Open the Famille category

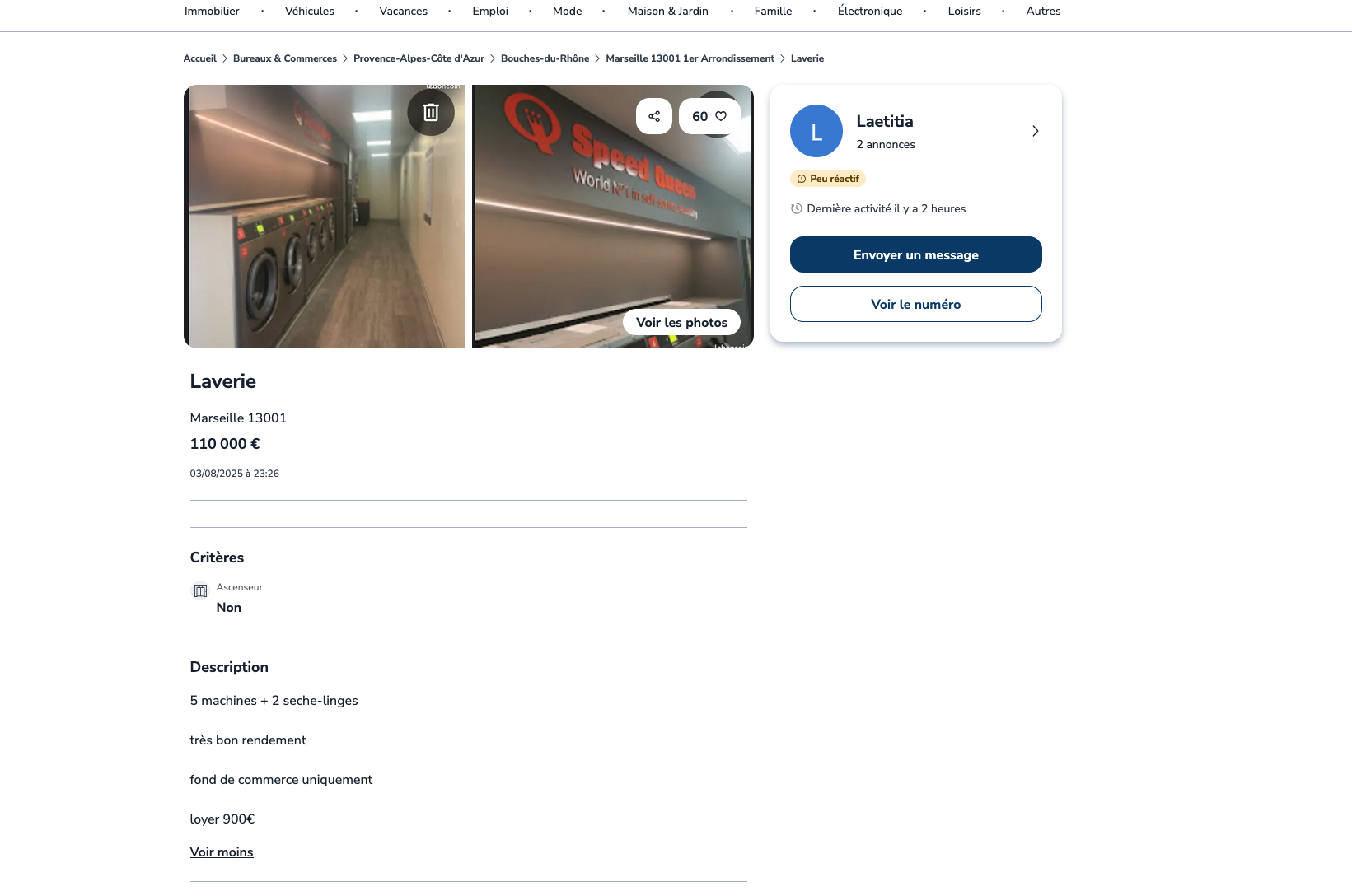pyautogui.click(x=774, y=11)
